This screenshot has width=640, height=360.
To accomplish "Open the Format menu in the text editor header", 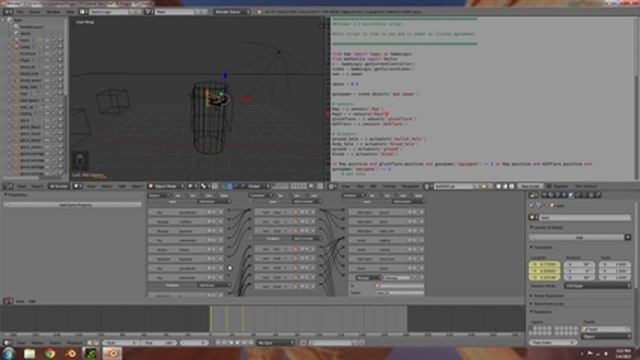I will (x=389, y=186).
